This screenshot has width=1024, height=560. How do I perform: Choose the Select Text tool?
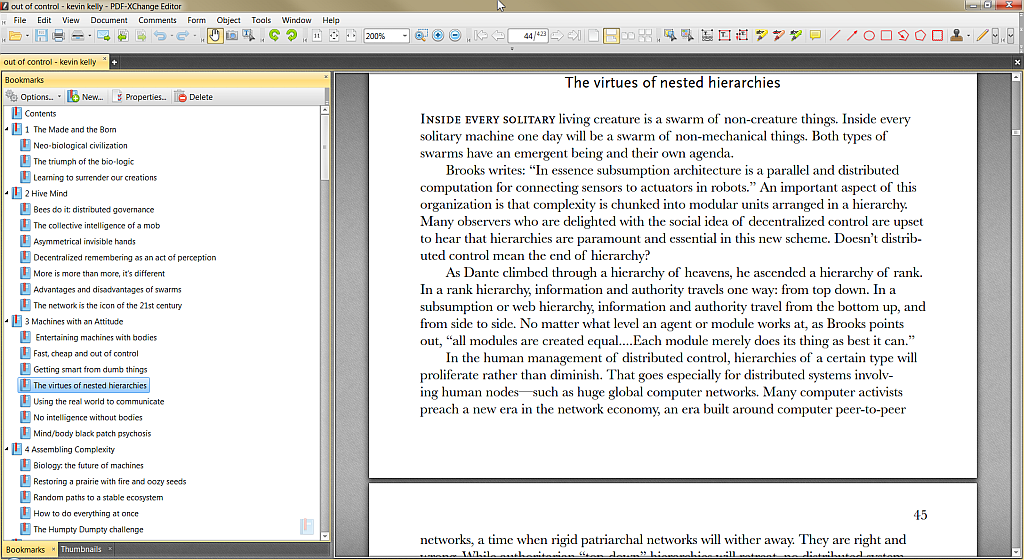point(249,36)
